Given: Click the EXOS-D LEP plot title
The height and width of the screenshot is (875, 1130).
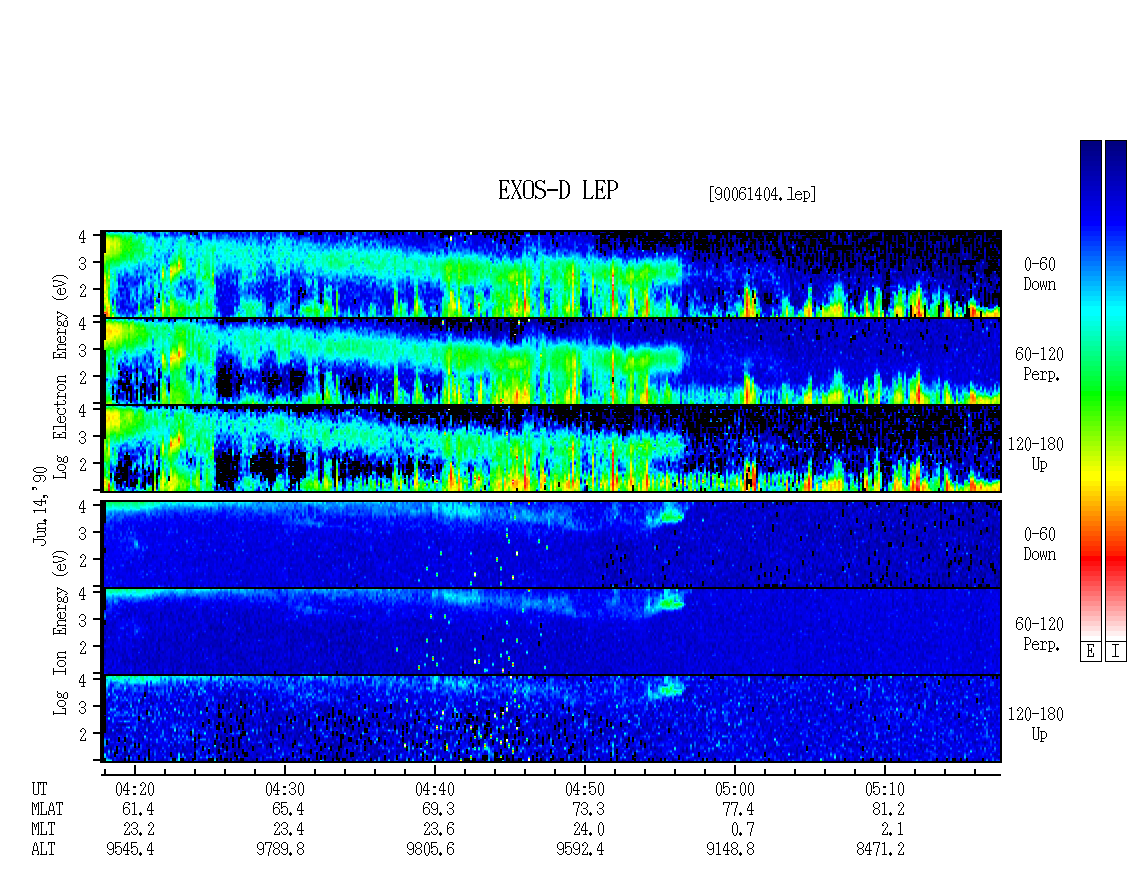Looking at the screenshot, I should point(558,190).
